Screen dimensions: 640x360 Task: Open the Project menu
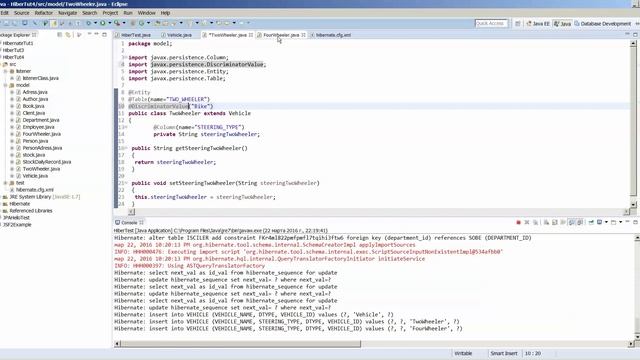(x=110, y=13)
